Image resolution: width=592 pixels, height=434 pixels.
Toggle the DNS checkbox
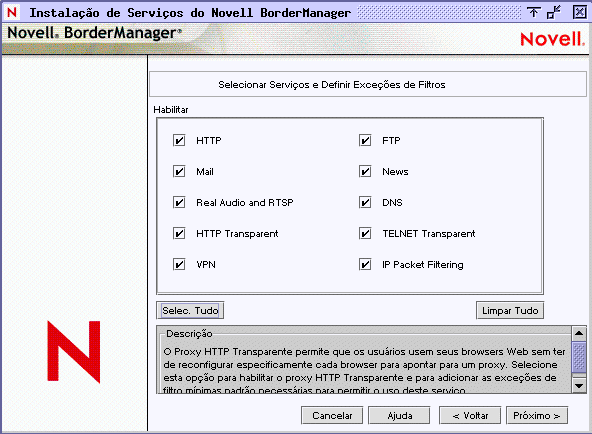pyautogui.click(x=365, y=202)
